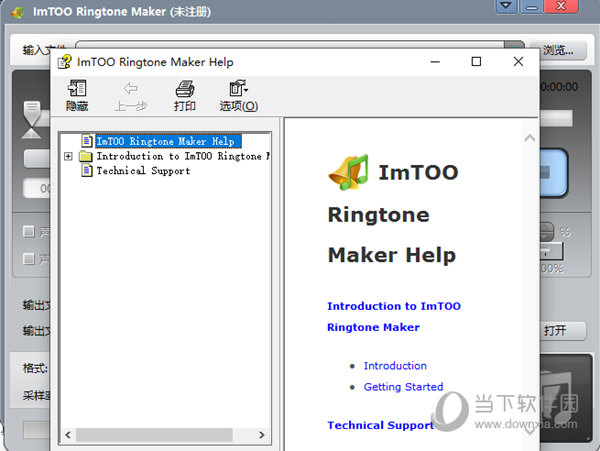The width and height of the screenshot is (600, 451).
Task: Click 浏览... browse button in main window
Action: pyautogui.click(x=558, y=50)
